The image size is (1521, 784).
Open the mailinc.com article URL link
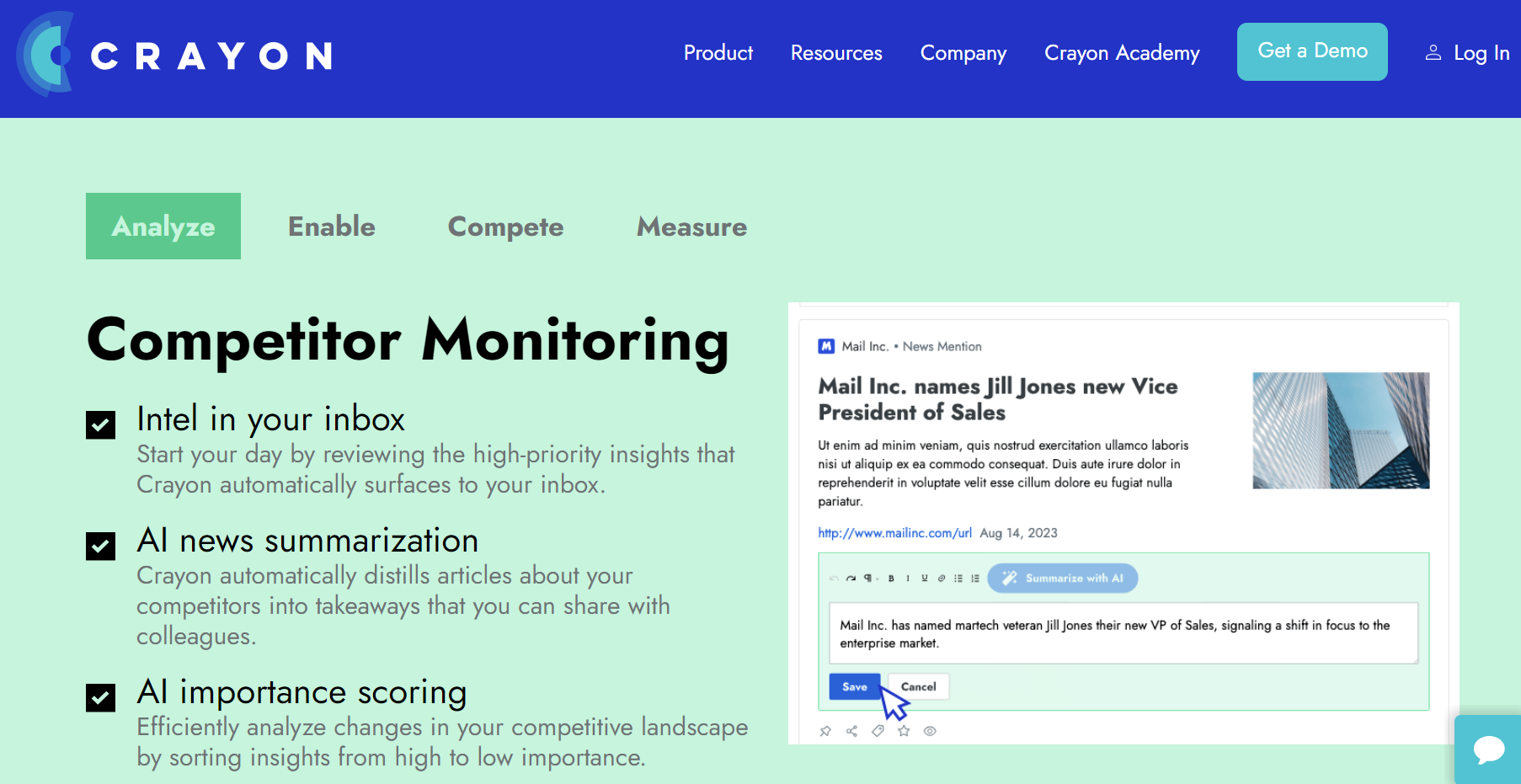coord(894,533)
